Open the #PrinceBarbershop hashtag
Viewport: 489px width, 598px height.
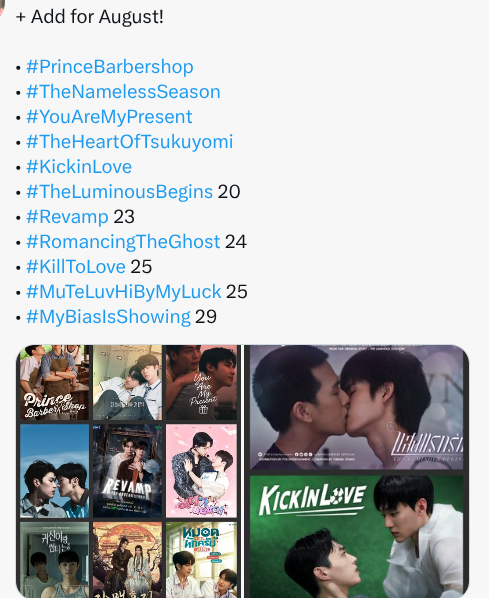[110, 67]
